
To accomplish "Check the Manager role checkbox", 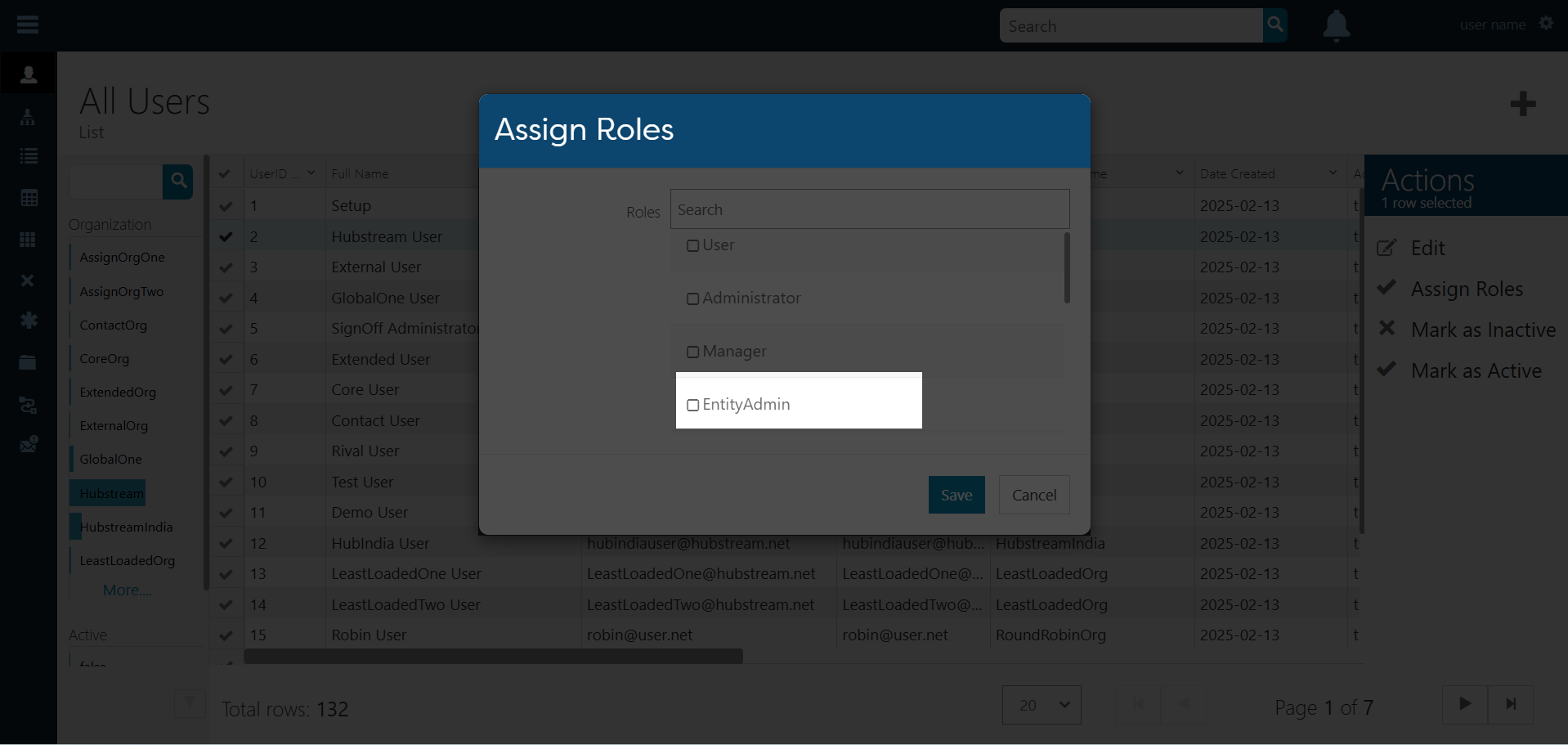I will click(x=692, y=351).
